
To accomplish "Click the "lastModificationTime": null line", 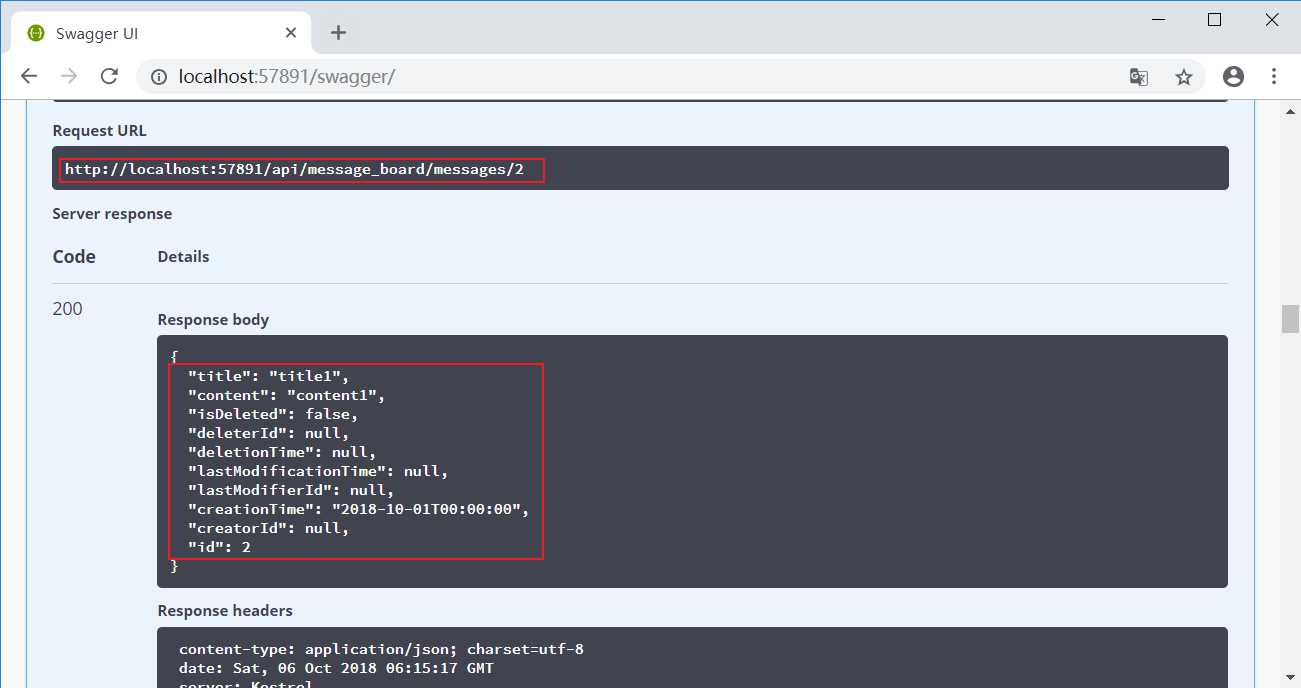I will 318,471.
